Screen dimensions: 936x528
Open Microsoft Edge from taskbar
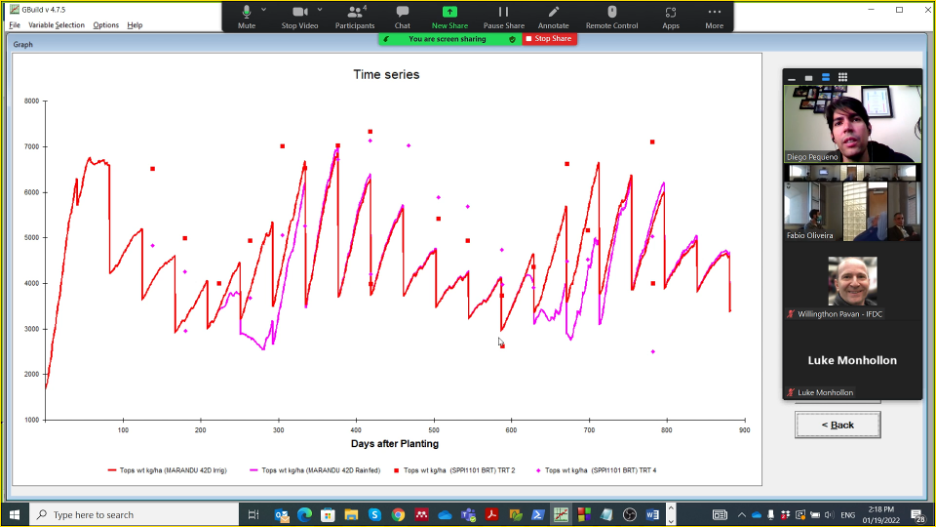tap(304, 515)
